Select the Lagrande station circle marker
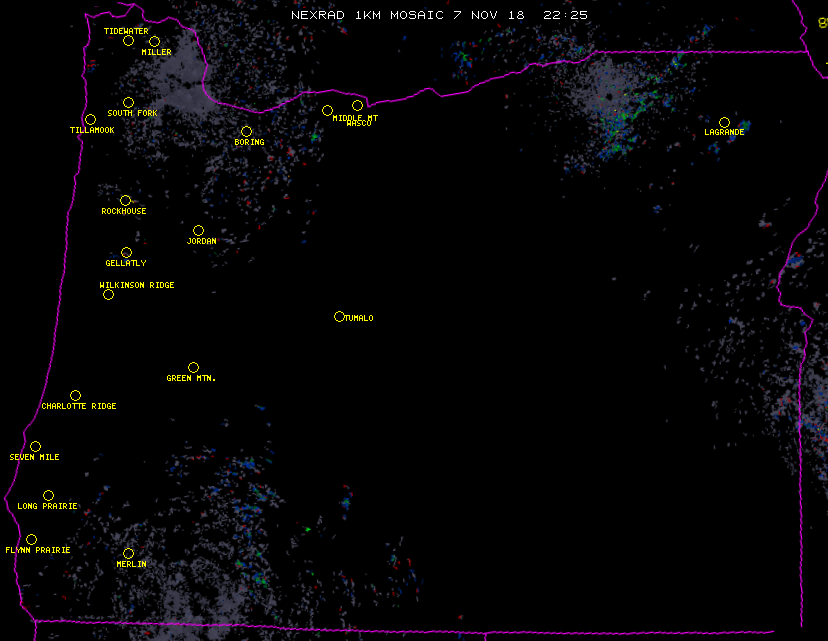 (x=724, y=123)
